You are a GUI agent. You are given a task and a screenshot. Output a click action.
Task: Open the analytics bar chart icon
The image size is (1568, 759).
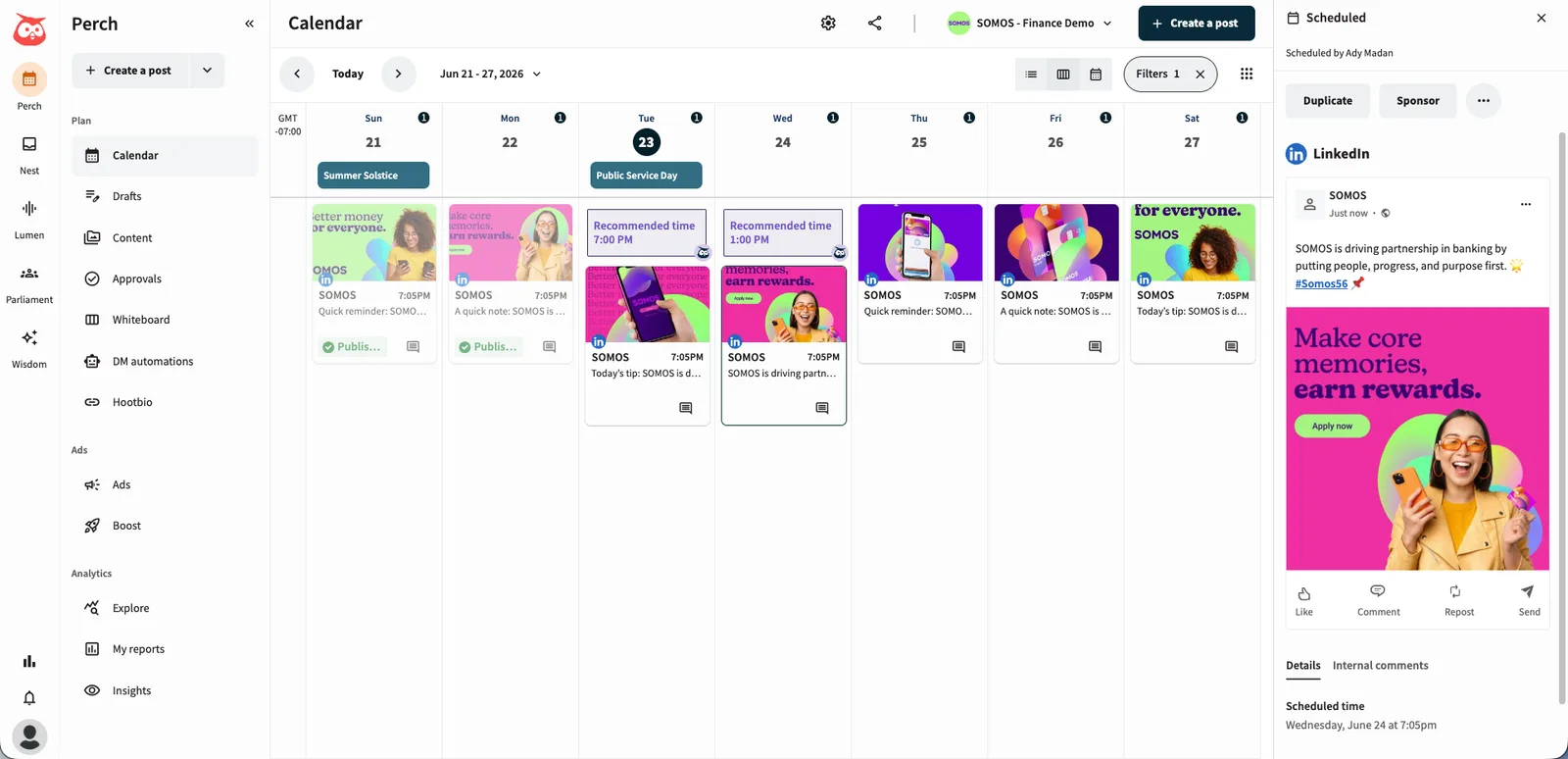coord(29,661)
